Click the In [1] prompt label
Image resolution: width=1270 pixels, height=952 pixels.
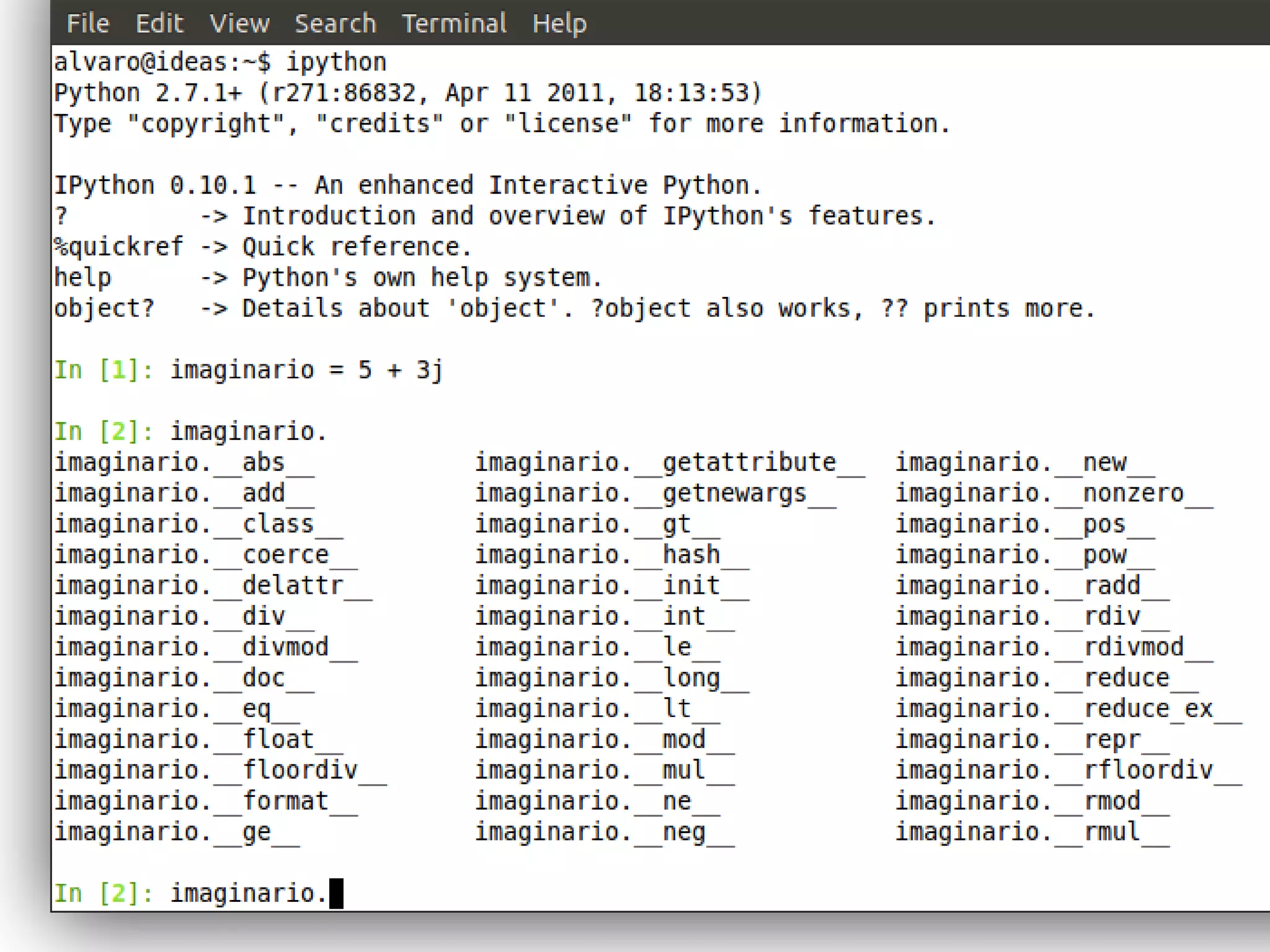102,370
